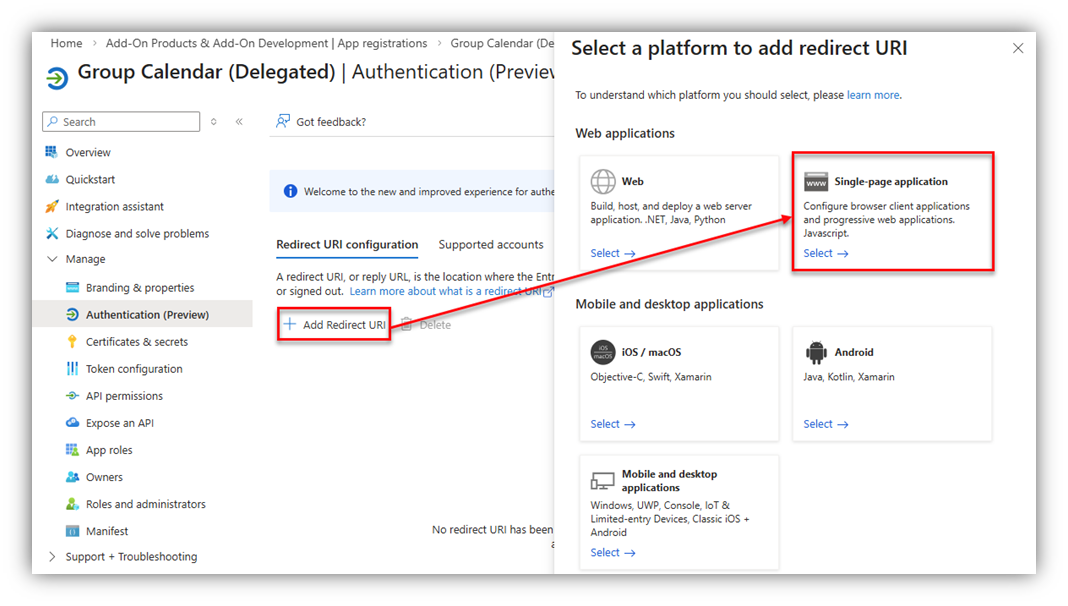Open Diagnose and solve problems wrench icon
This screenshot has height=606, width=1068.
tap(52, 234)
